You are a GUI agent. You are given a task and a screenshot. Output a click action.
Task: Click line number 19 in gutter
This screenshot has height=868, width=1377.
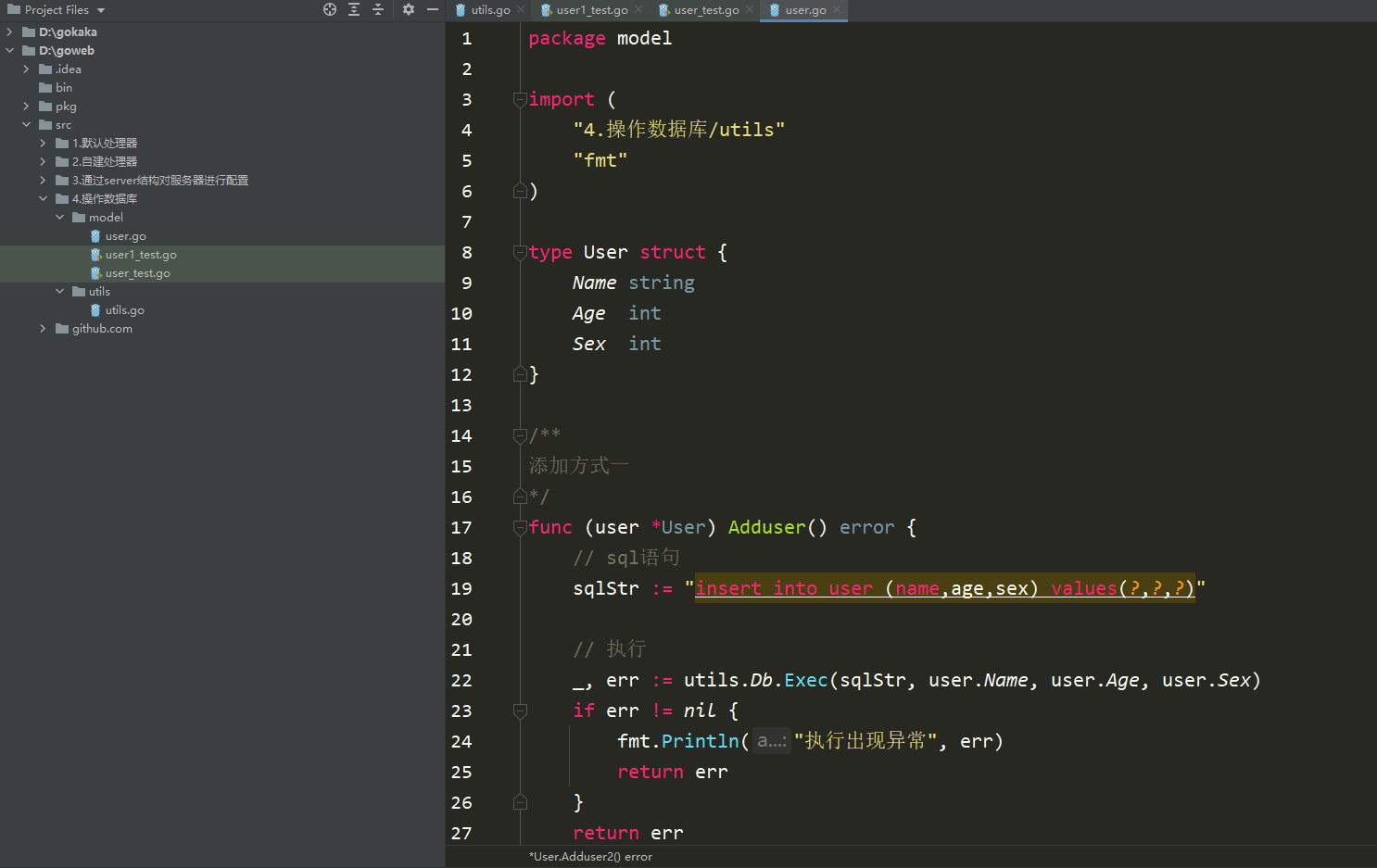tap(461, 588)
